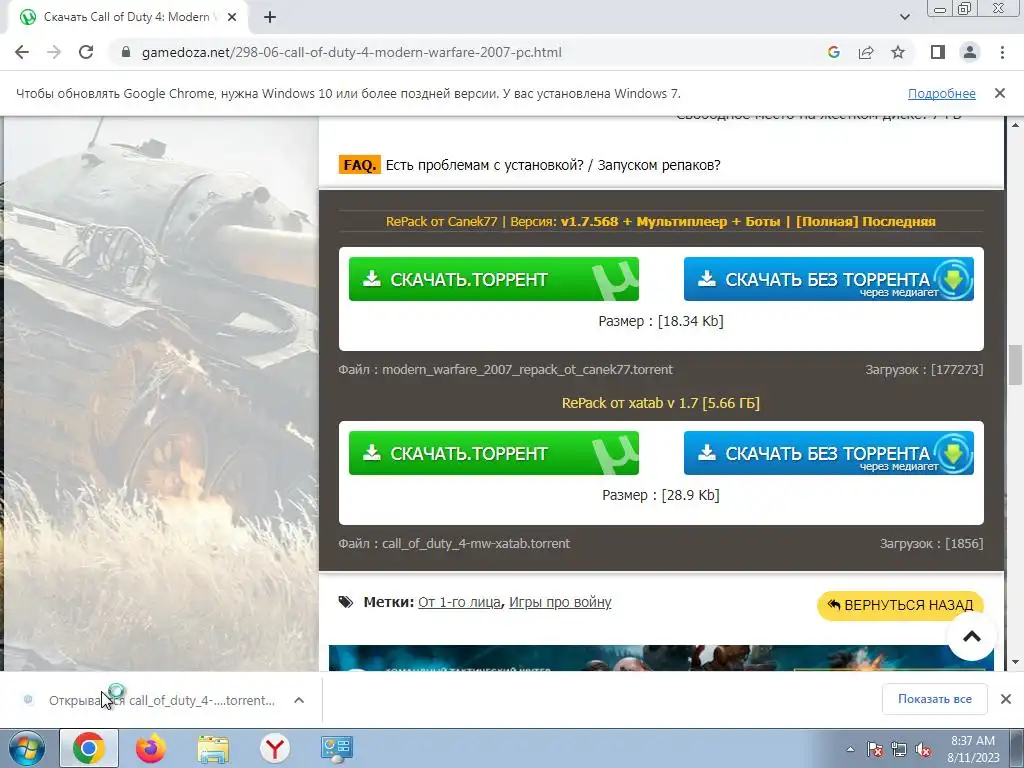
Task: Go back with browser back arrow
Action: coord(22,52)
